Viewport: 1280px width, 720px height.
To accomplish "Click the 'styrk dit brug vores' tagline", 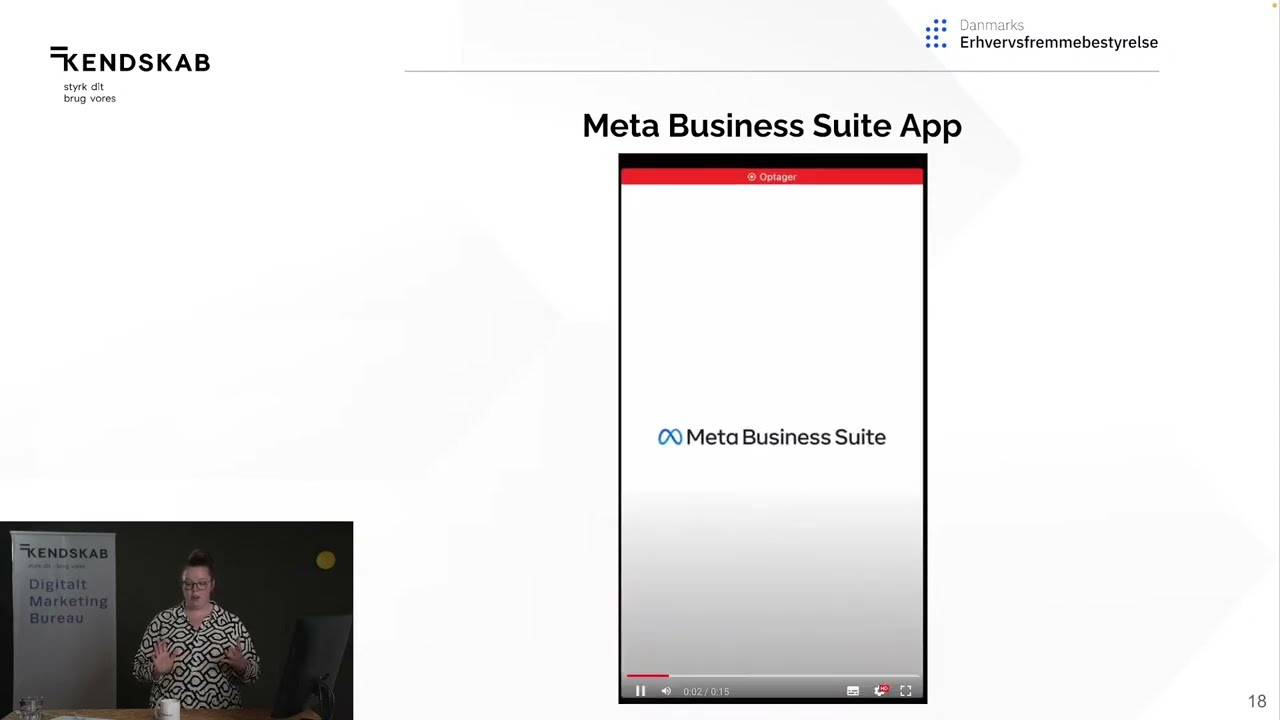I will pyautogui.click(x=90, y=93).
